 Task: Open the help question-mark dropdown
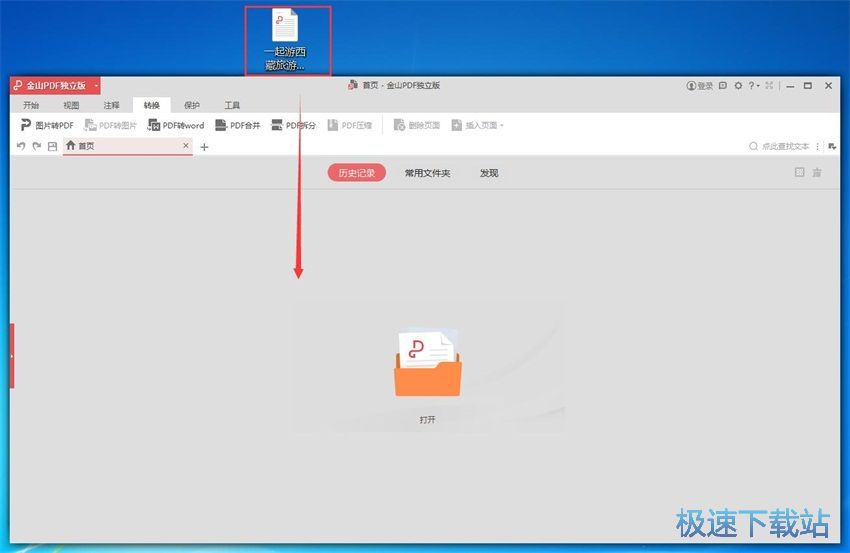pyautogui.click(x=754, y=86)
